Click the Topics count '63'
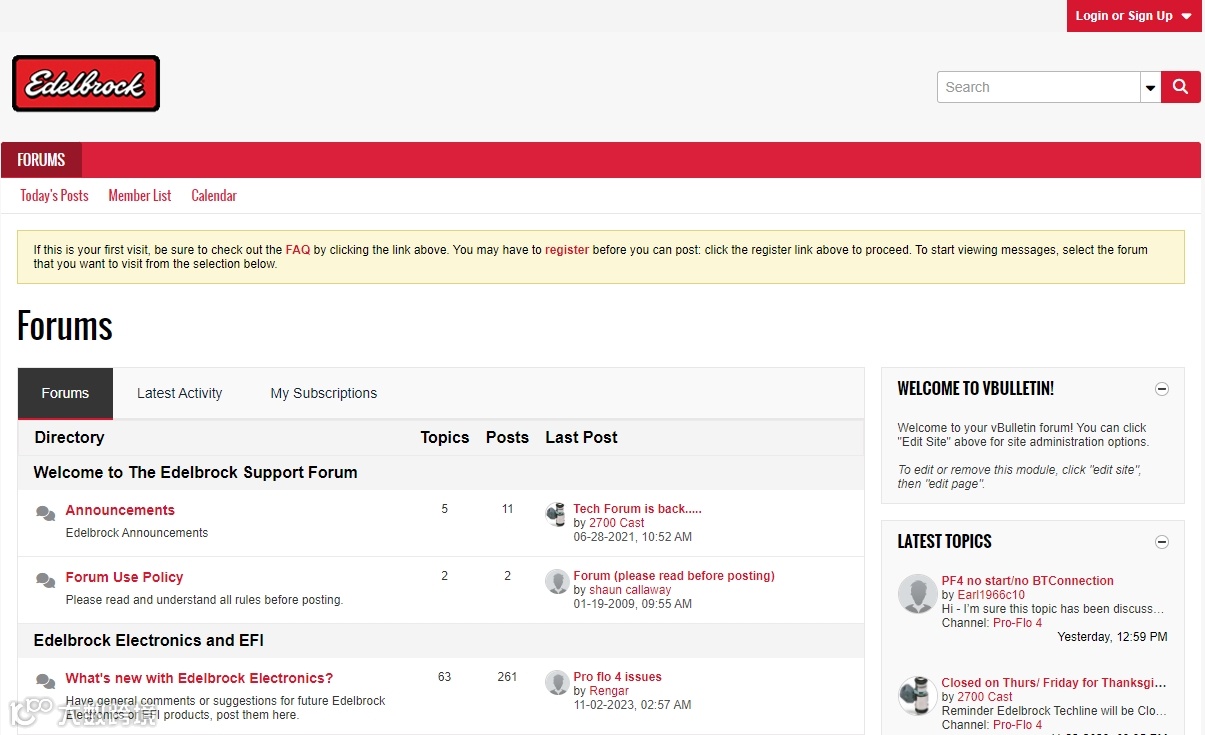Screen dimensions: 1205x735 [444, 677]
